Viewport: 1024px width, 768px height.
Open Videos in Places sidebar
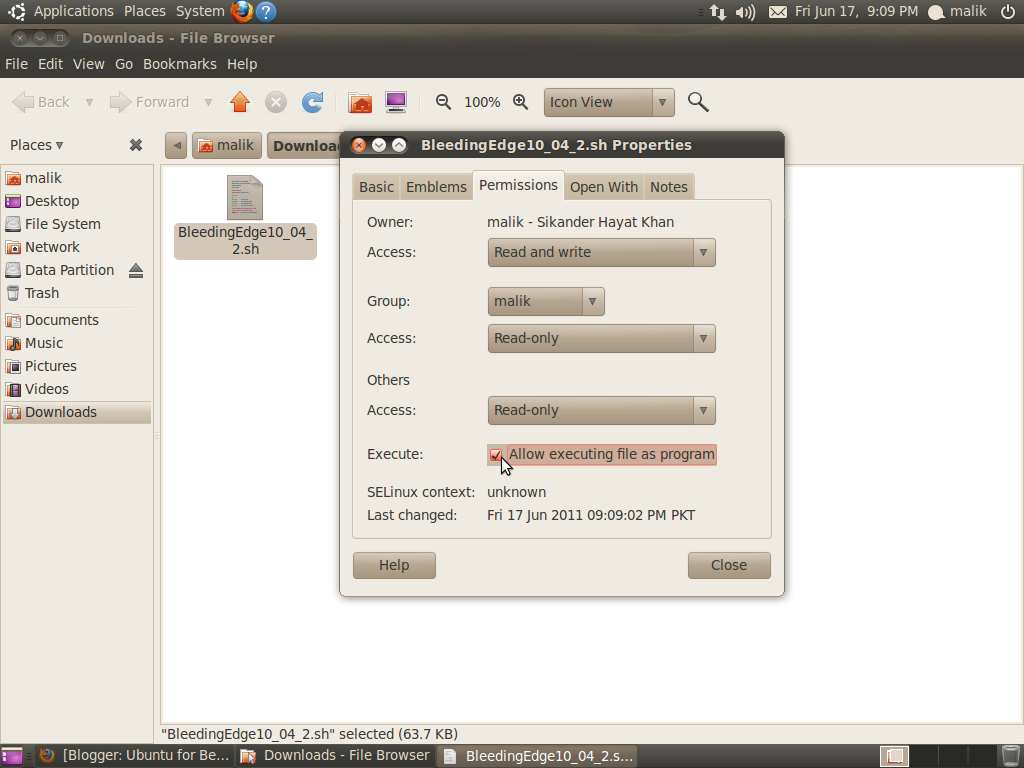click(46, 389)
